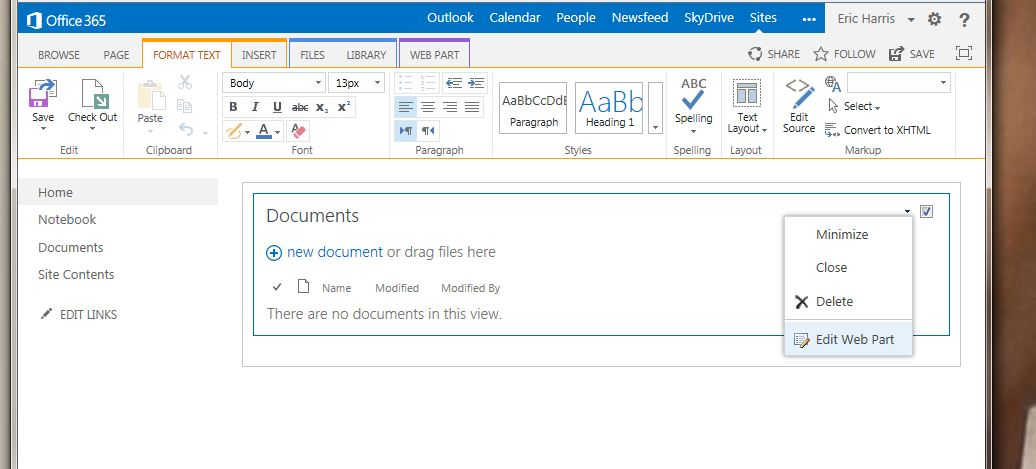Align text right

click(450, 107)
